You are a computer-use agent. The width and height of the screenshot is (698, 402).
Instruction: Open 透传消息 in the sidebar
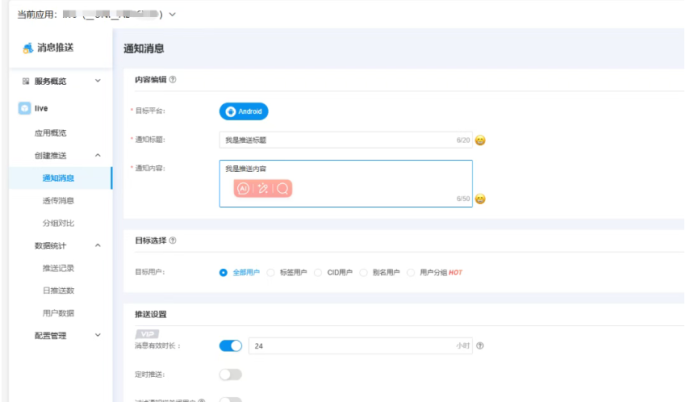click(58, 200)
